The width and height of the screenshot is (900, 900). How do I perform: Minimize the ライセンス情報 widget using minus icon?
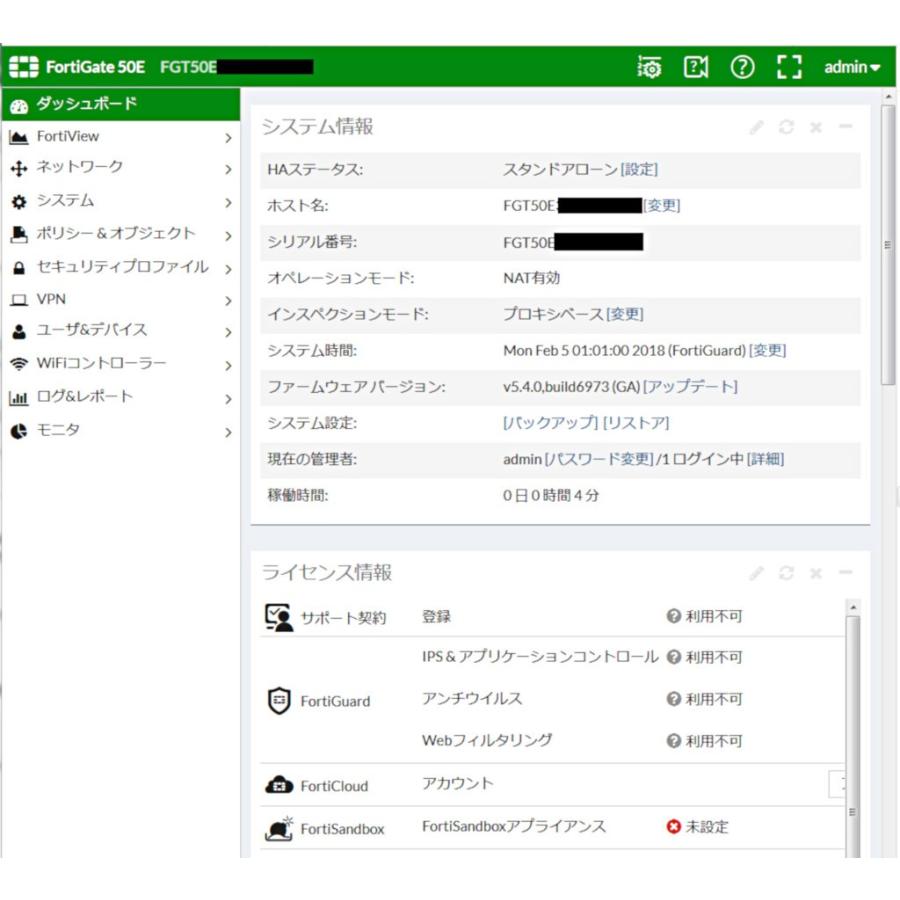click(845, 573)
